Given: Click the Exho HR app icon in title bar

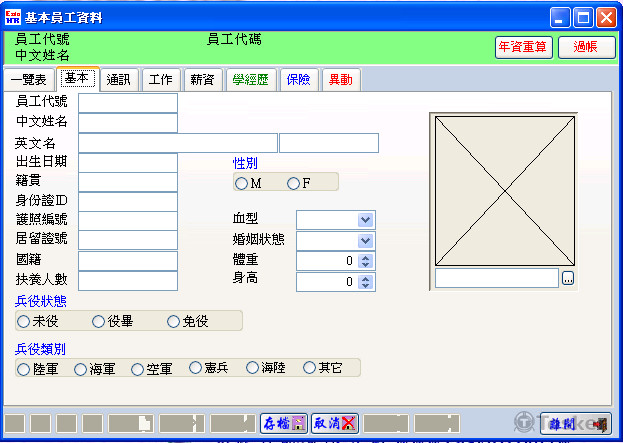Looking at the screenshot, I should 13,17.
